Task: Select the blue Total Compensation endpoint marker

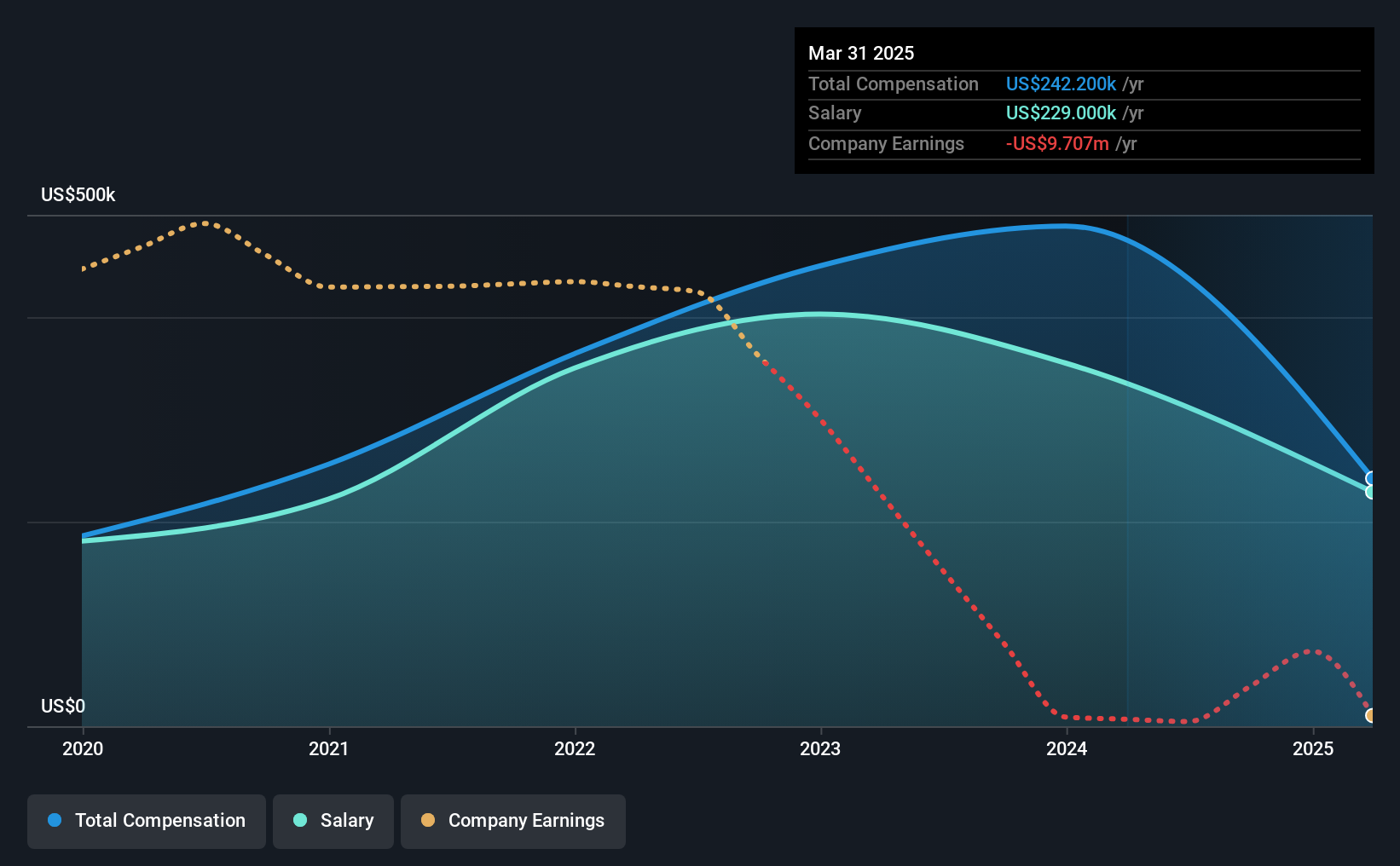Action: (x=1371, y=478)
